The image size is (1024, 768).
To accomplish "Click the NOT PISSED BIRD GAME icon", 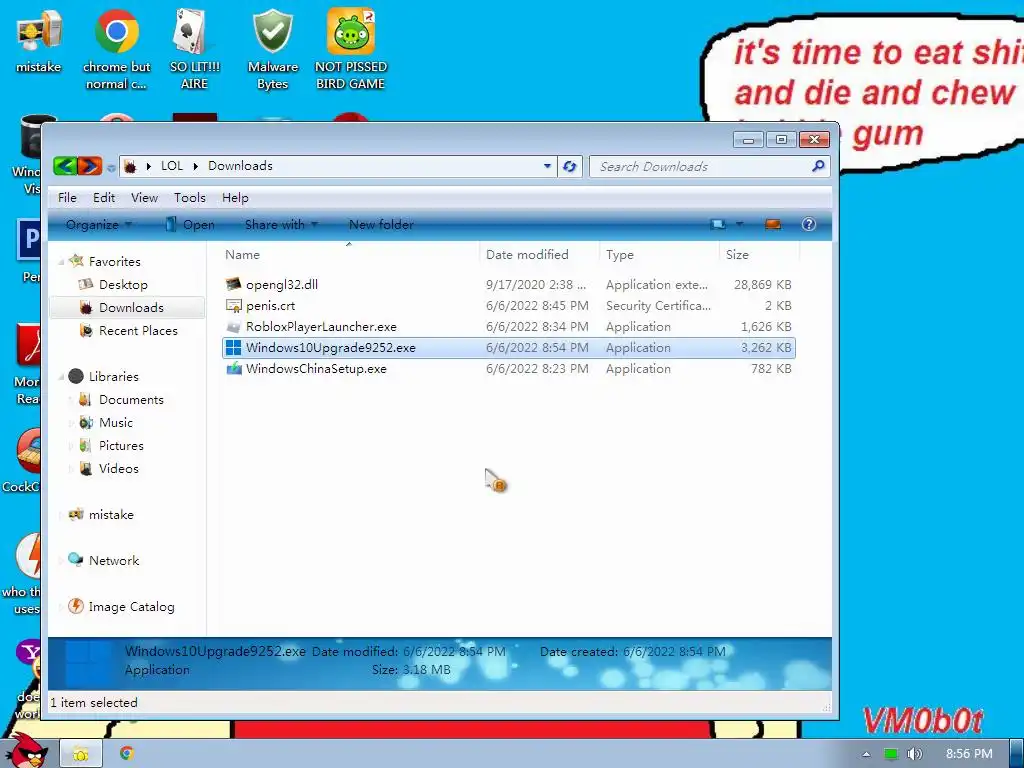I will click(351, 49).
